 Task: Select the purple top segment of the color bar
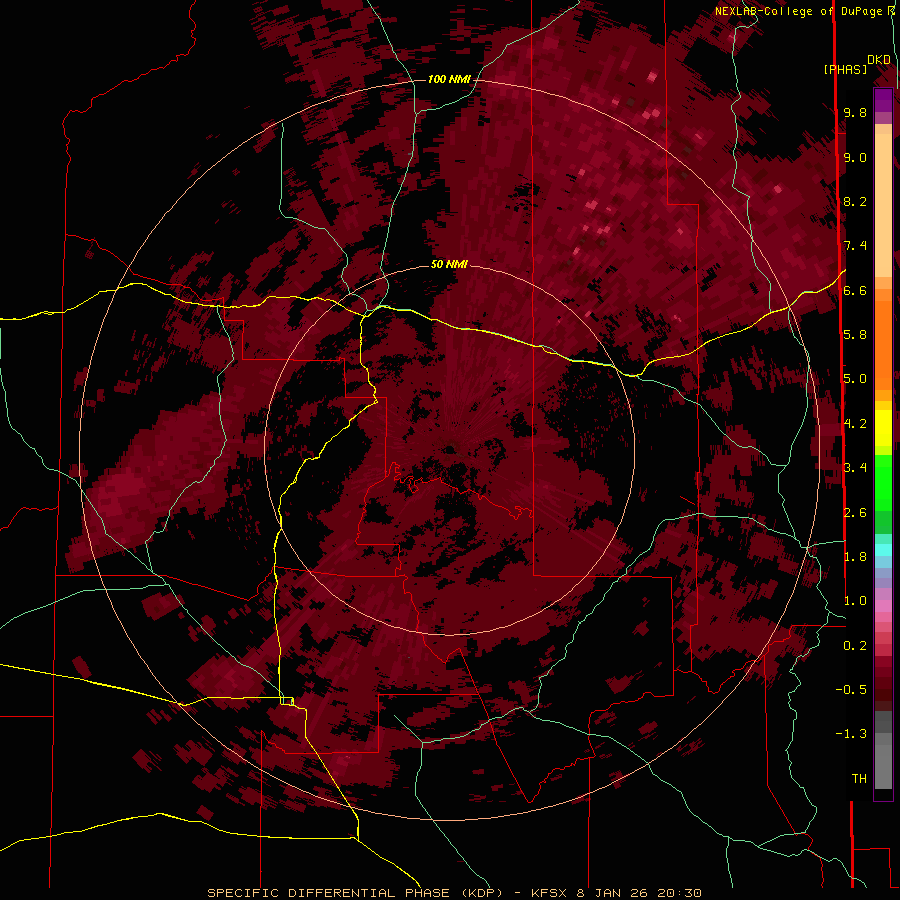pos(883,100)
